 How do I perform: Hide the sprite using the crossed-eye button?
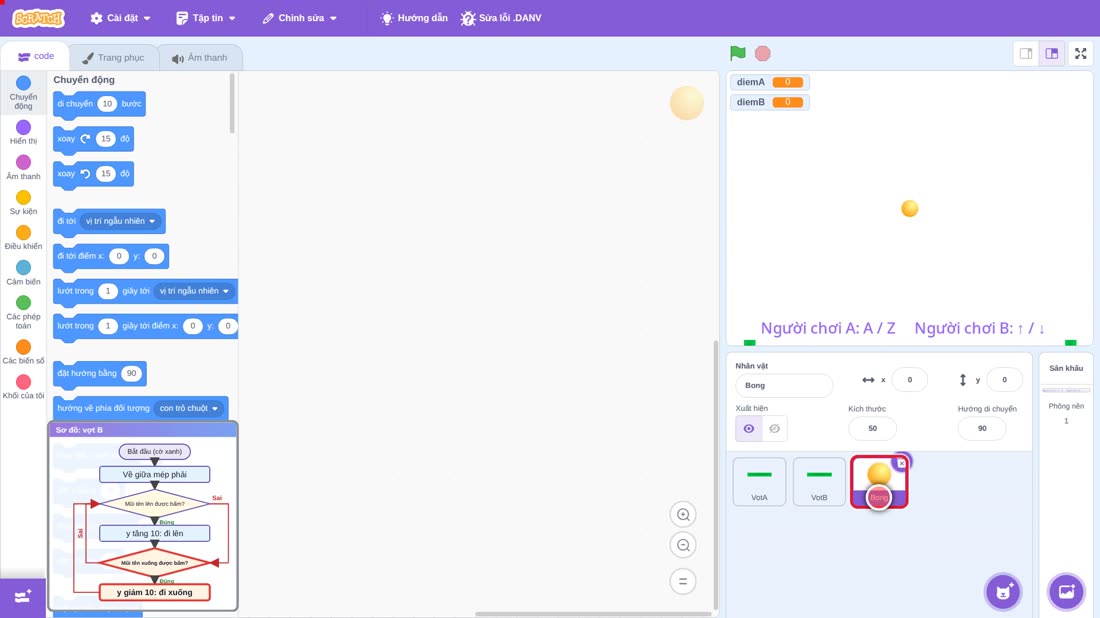coord(774,429)
